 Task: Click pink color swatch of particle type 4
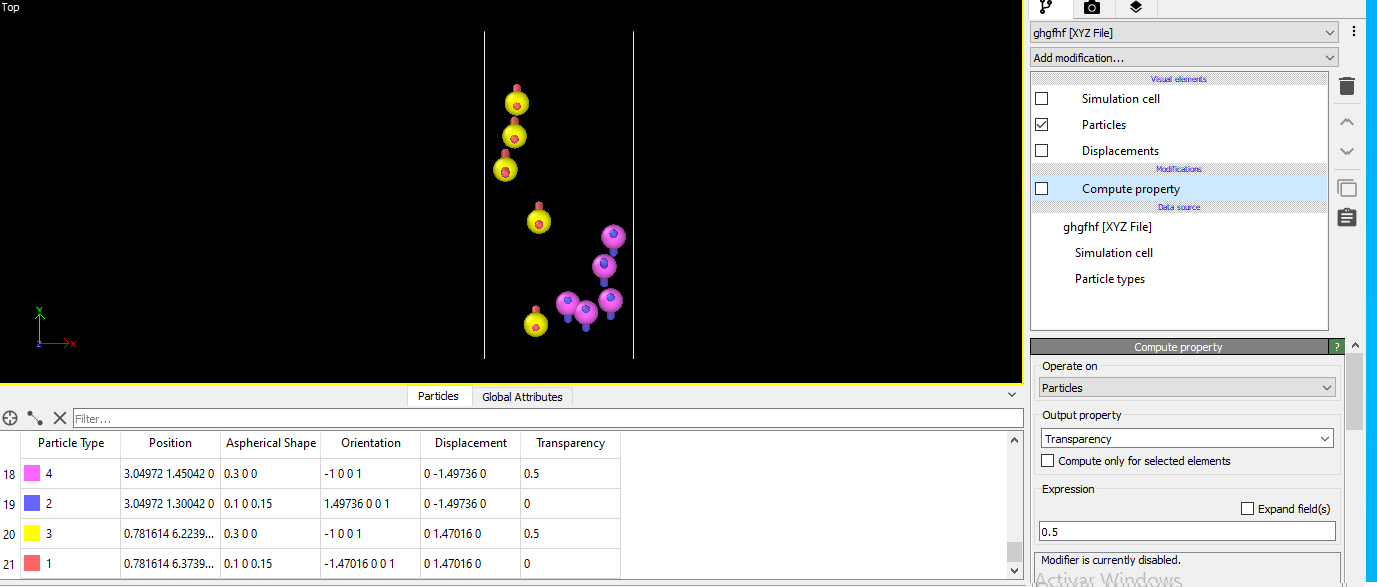[x=31, y=473]
